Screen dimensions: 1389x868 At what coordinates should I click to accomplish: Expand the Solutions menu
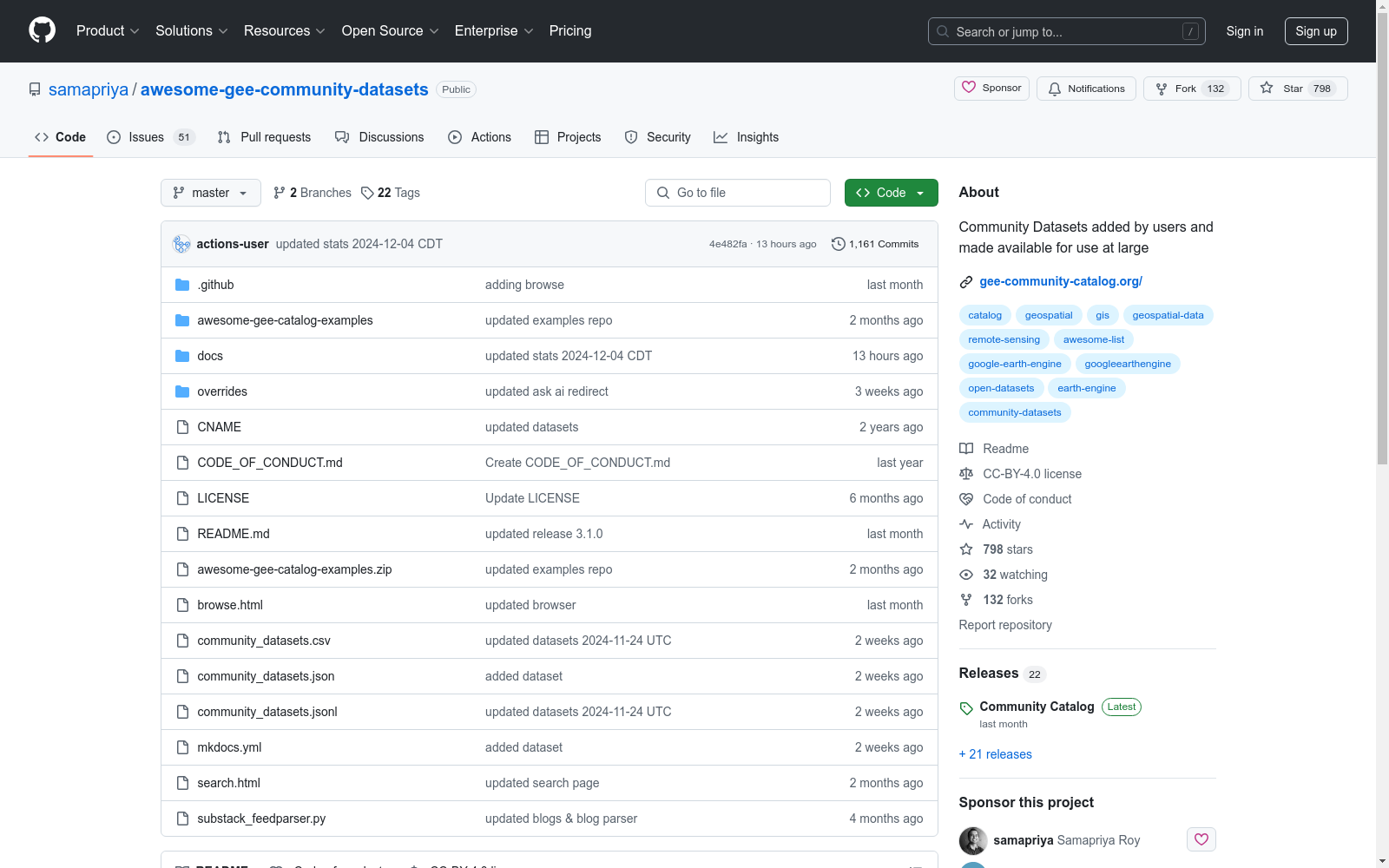[x=192, y=31]
